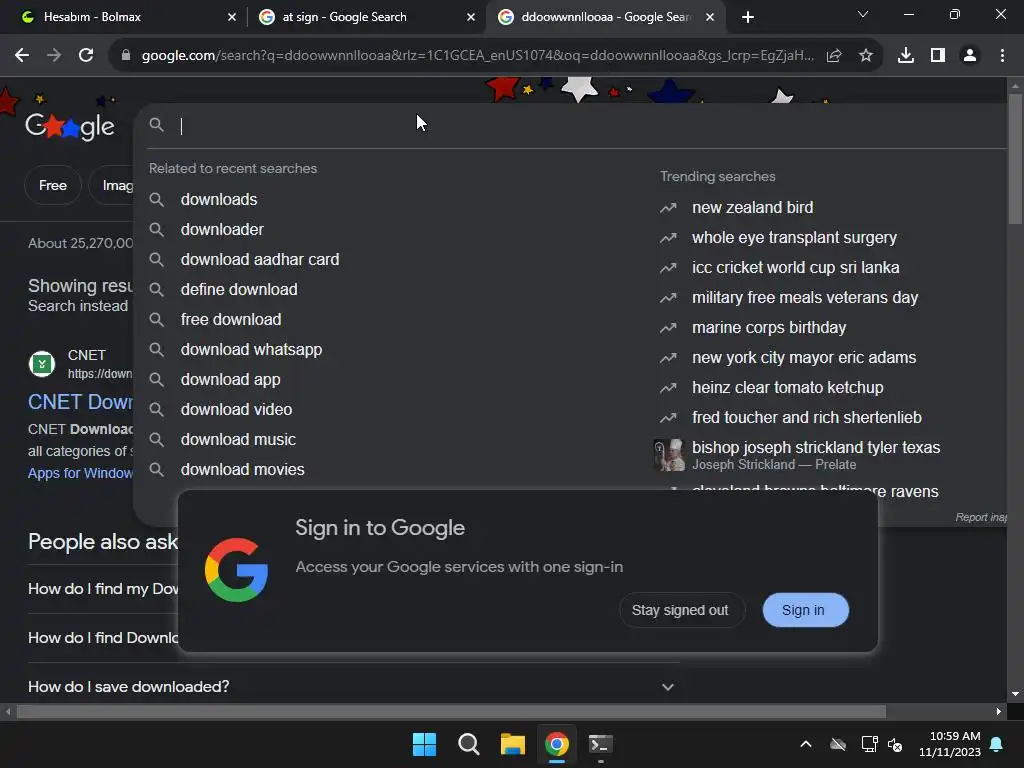Viewport: 1024px width, 768px height.
Task: Select download whatsapp suggestion
Action: click(x=251, y=349)
